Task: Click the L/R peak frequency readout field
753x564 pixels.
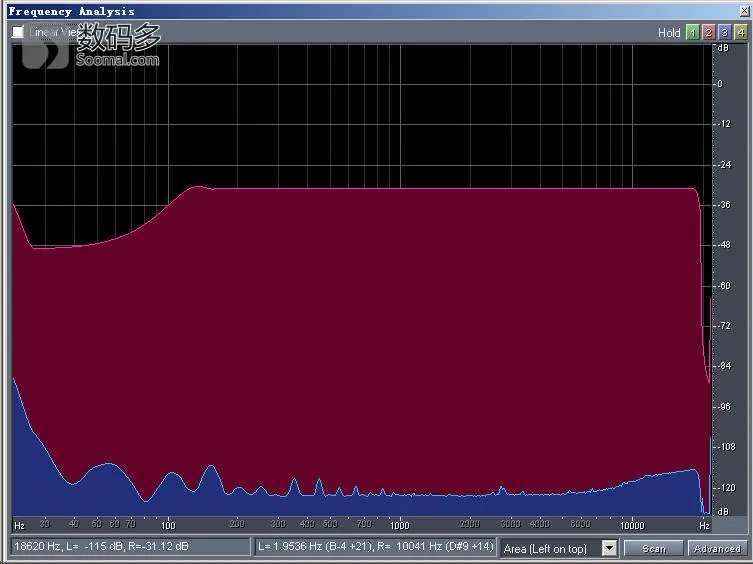Action: (x=375, y=547)
